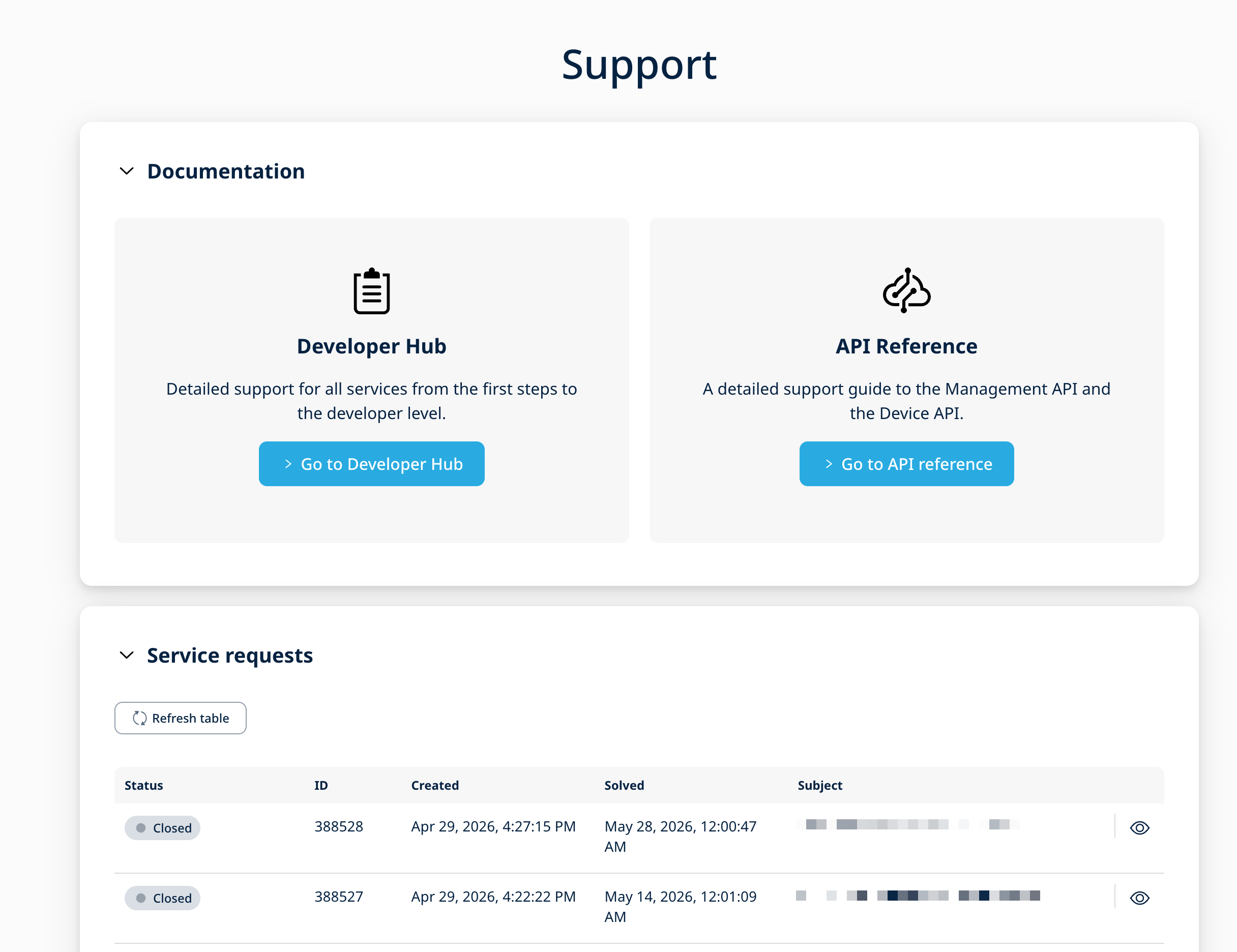
Task: Click the Service requests section title
Action: pyautogui.click(x=230, y=655)
